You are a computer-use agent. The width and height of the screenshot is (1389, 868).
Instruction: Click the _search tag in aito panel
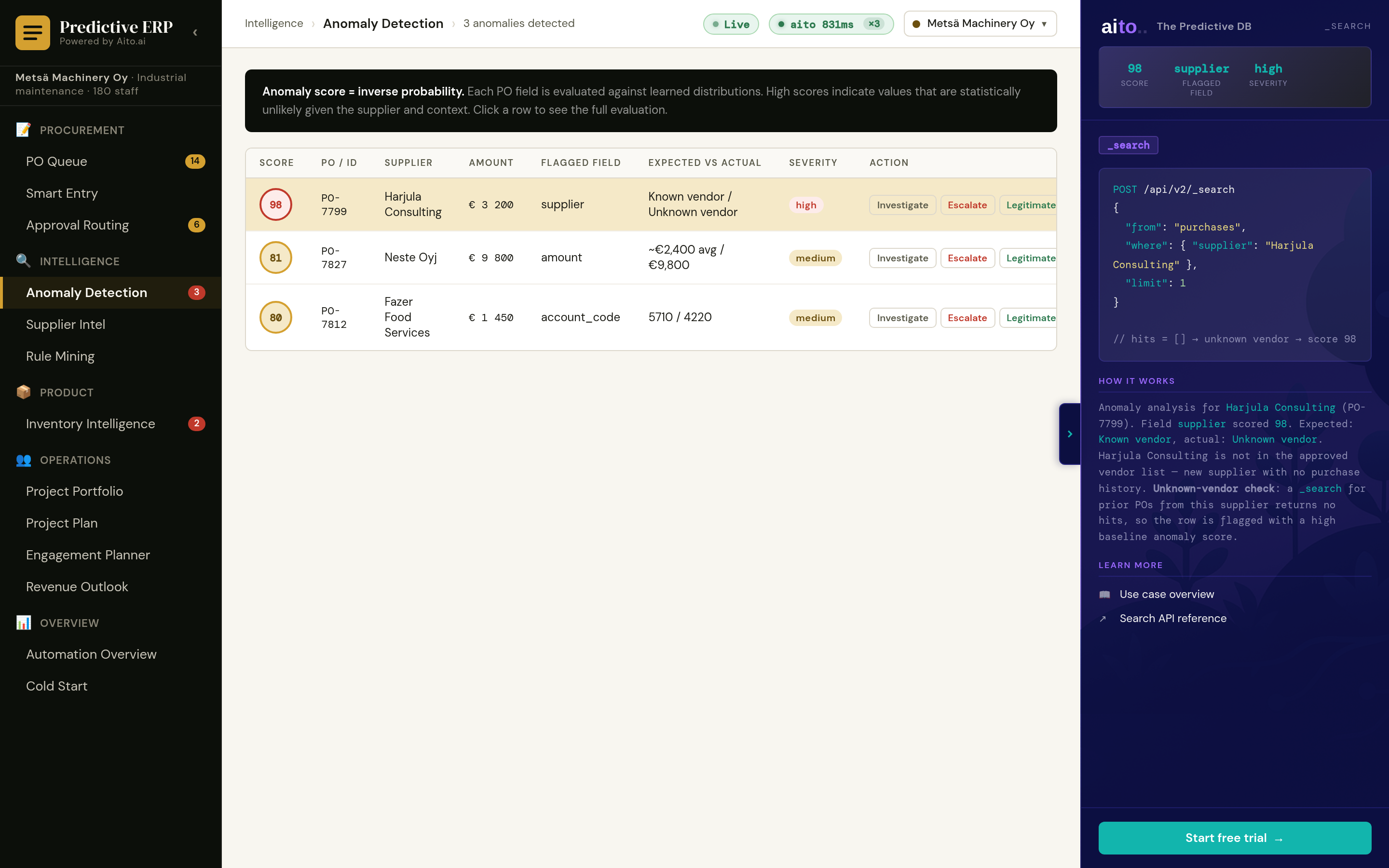(x=1128, y=145)
